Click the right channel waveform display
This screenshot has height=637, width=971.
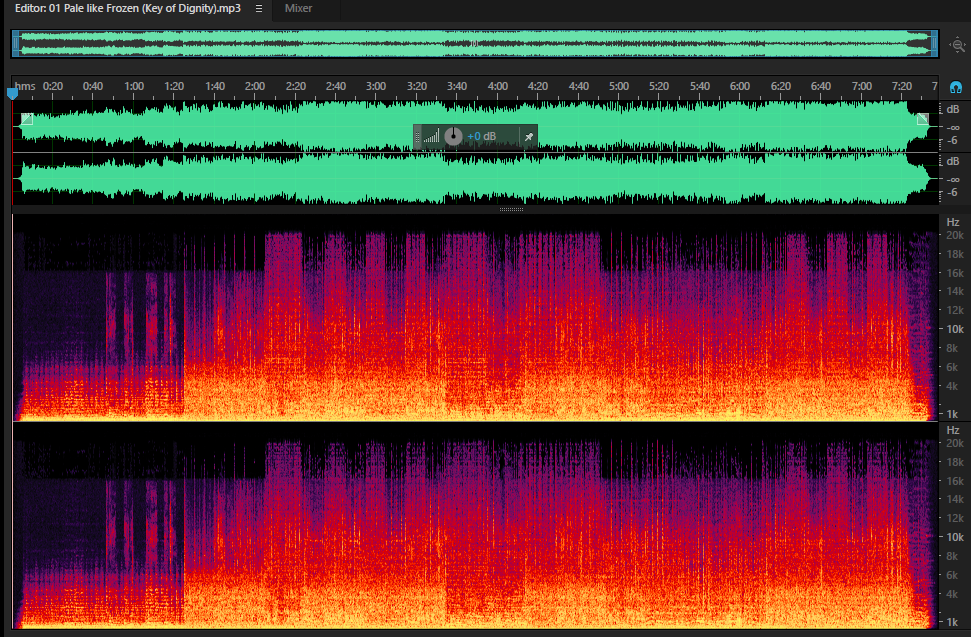pos(475,179)
